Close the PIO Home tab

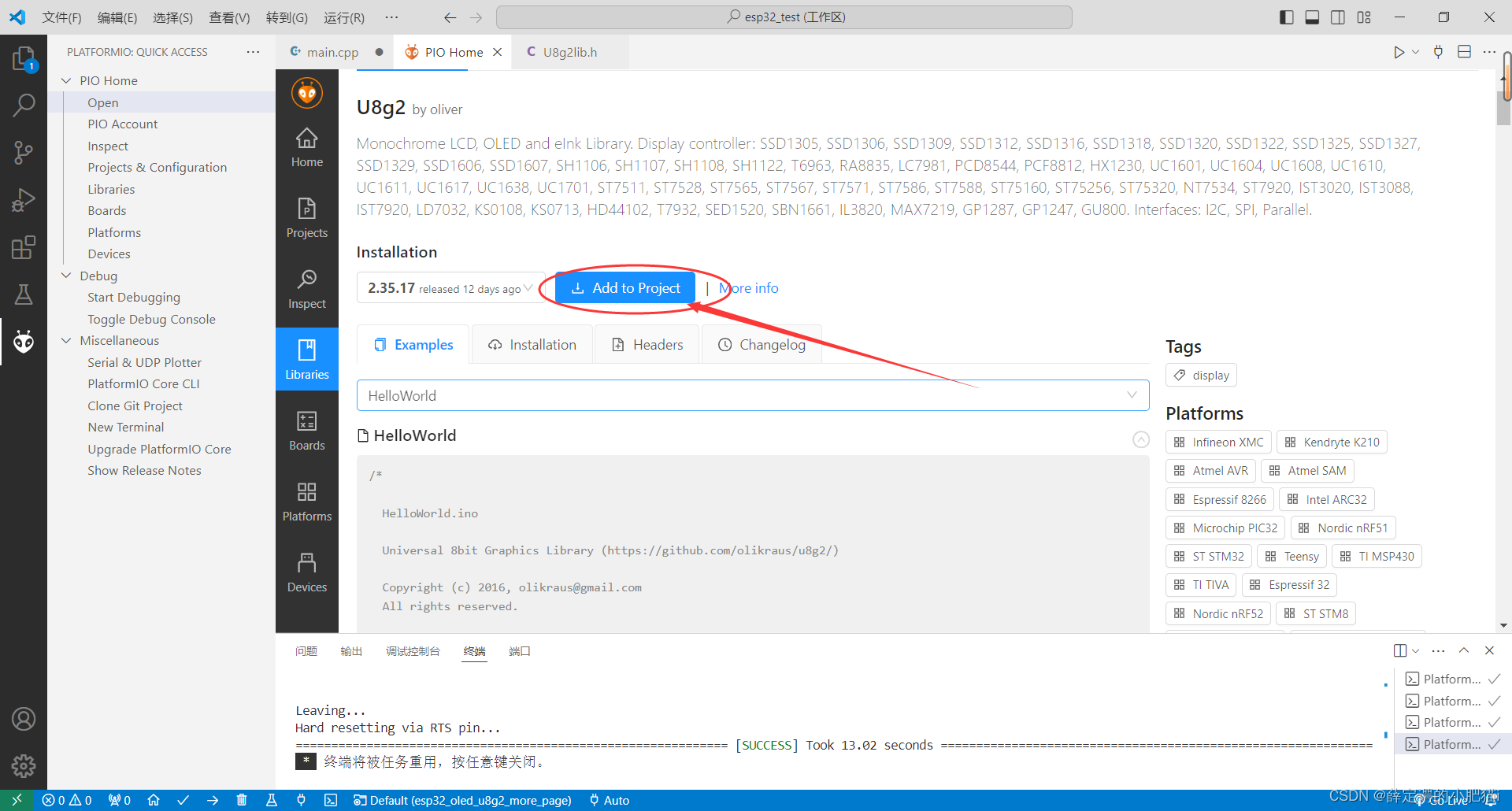(497, 52)
